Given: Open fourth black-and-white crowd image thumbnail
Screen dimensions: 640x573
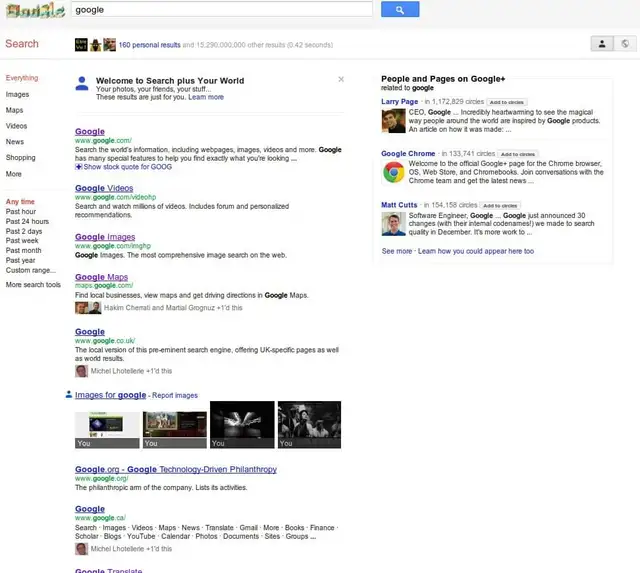Looking at the screenshot, I should pyautogui.click(x=309, y=425).
